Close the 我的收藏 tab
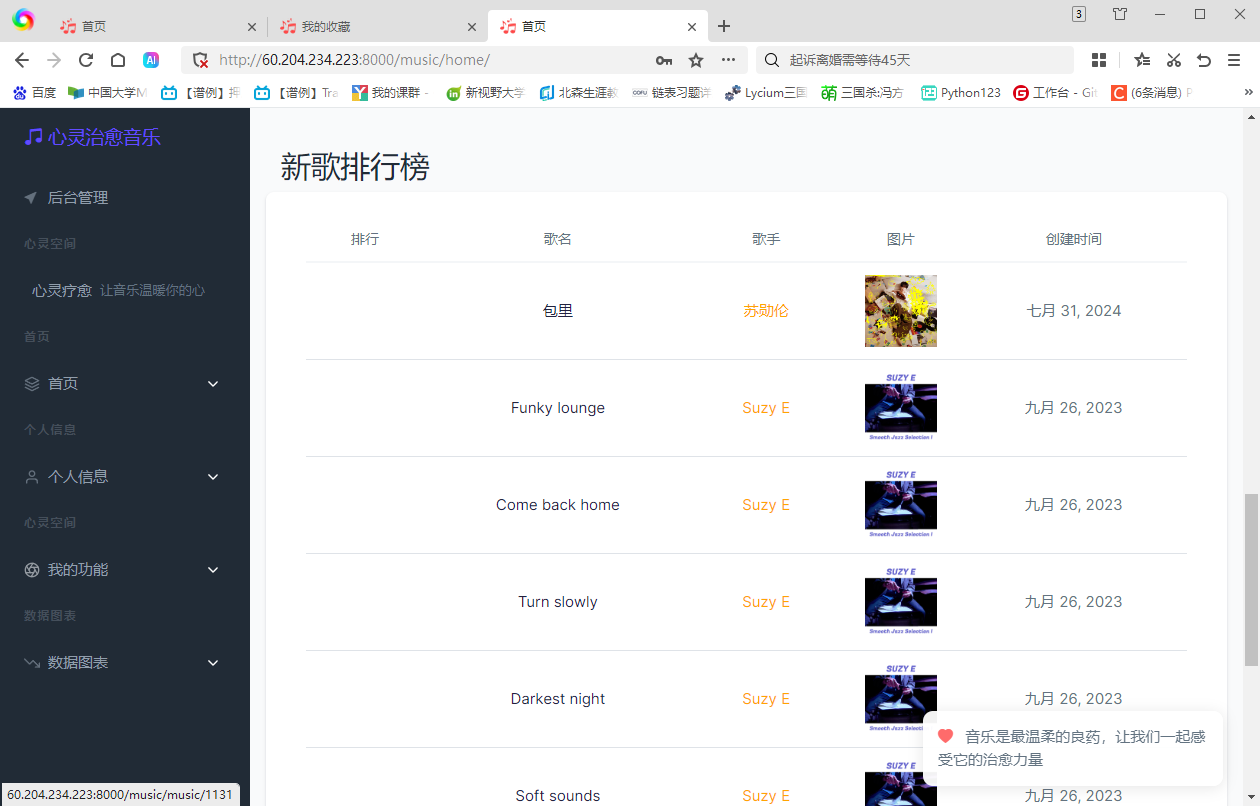The width and height of the screenshot is (1260, 806). click(x=471, y=27)
